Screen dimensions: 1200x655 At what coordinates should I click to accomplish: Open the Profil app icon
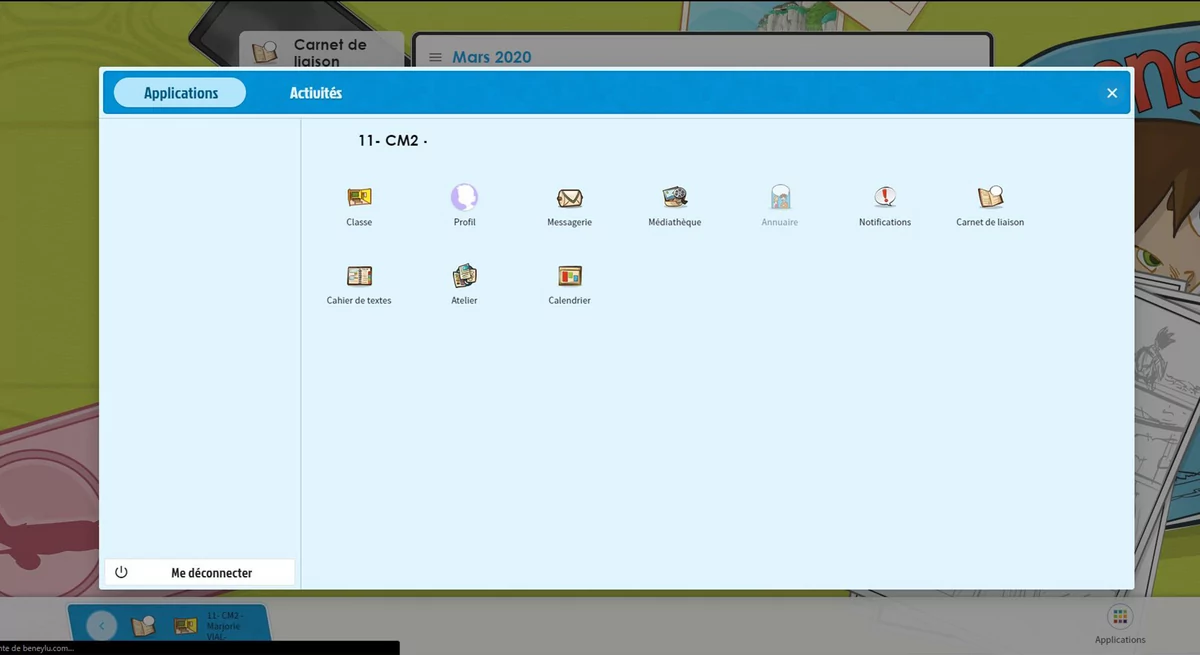click(464, 198)
